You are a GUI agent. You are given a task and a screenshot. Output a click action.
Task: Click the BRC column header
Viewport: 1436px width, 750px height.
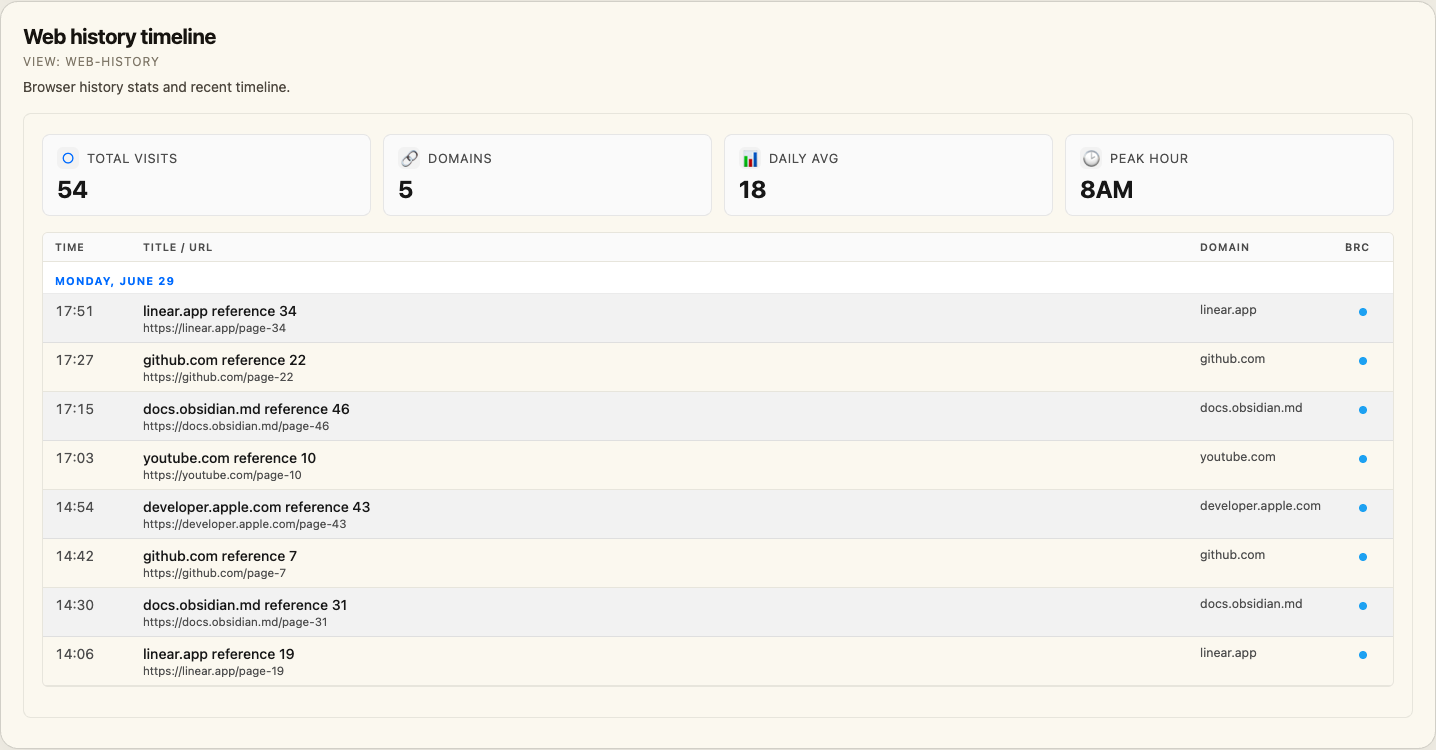1357,247
